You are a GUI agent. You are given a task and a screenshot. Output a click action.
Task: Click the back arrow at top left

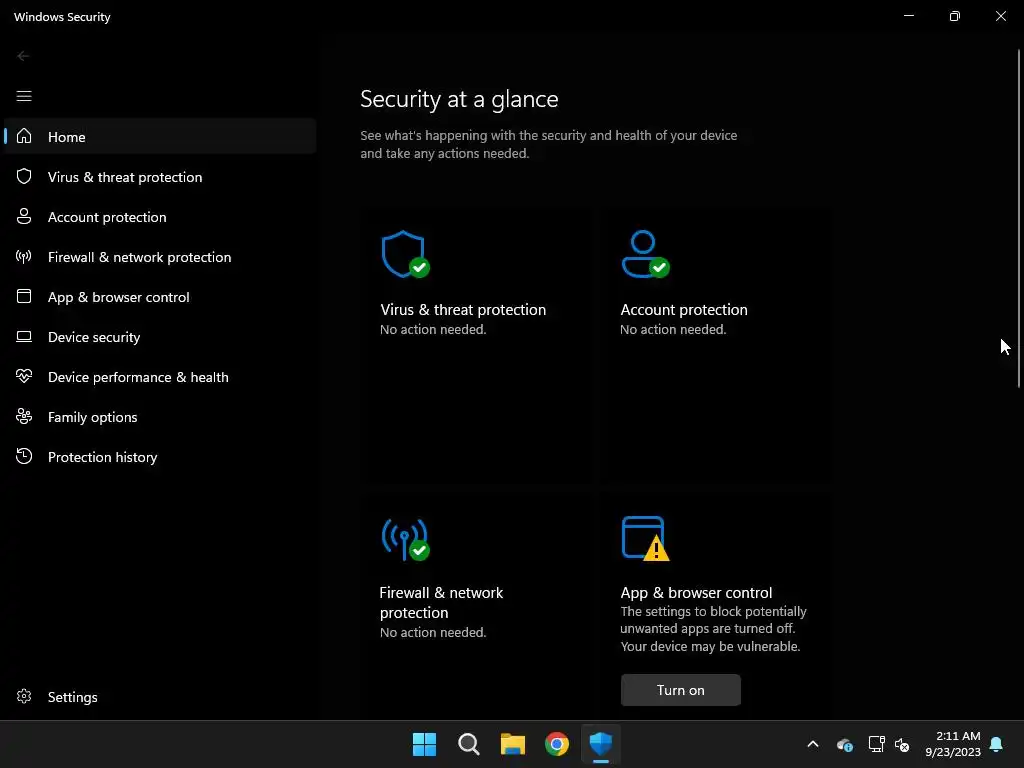coord(23,56)
